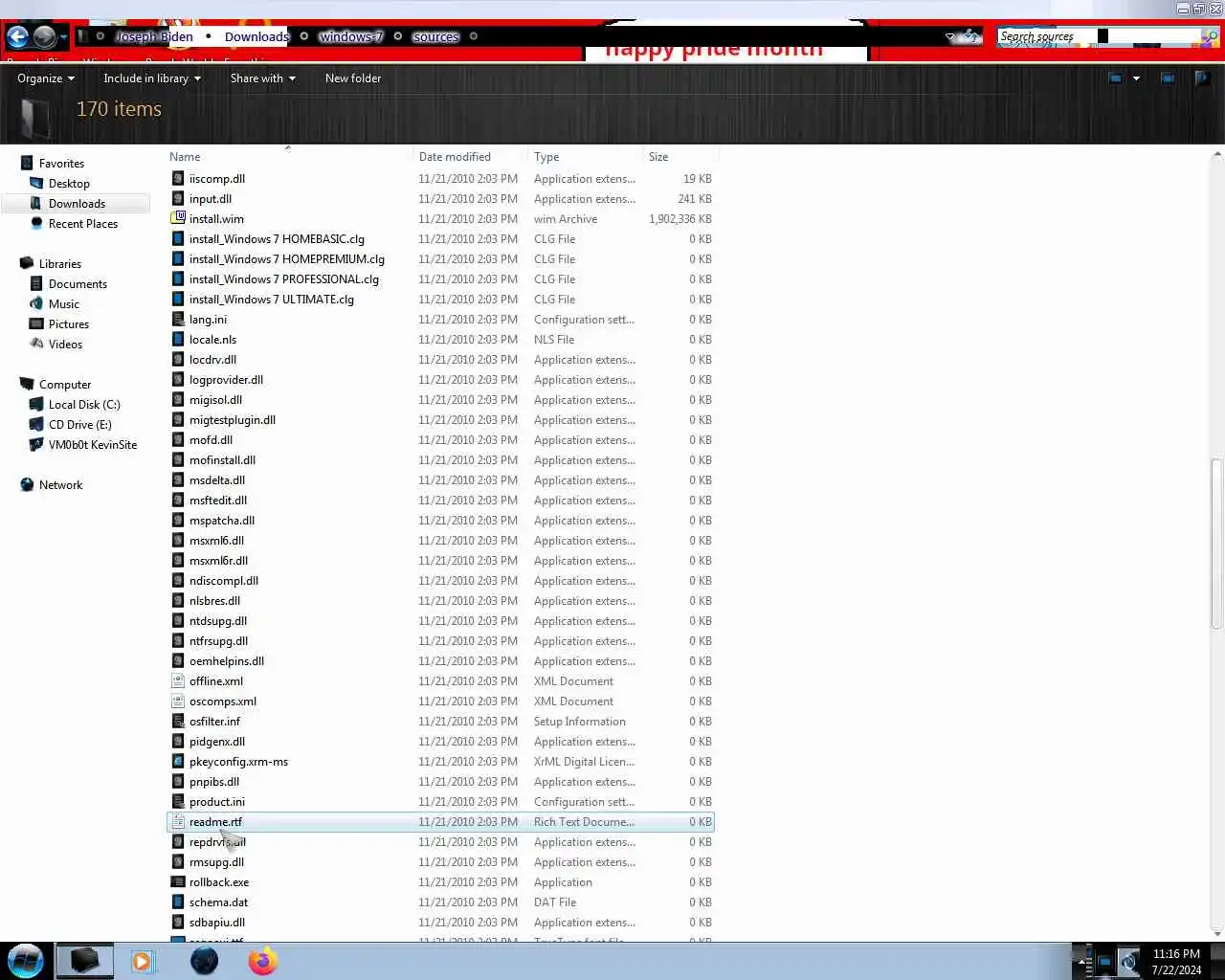Screen dimensions: 1225x980
Task: Open the Help icon in the toolbar
Action: click(1203, 78)
